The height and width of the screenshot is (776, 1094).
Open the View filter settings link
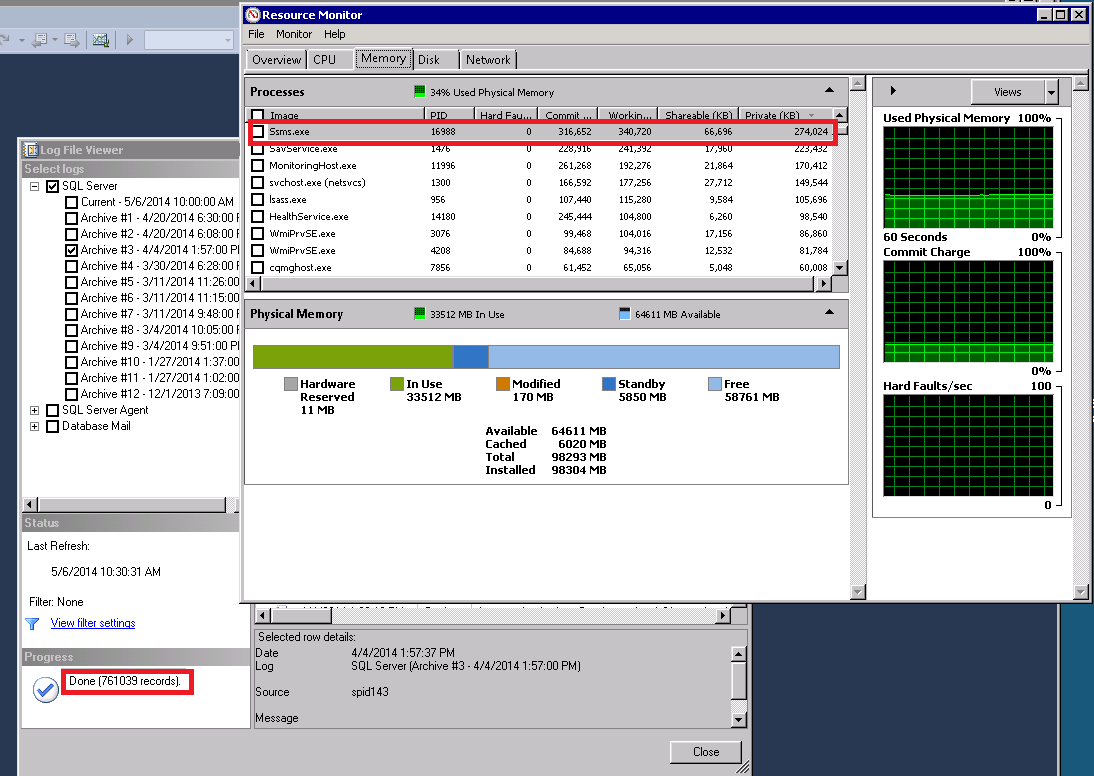point(93,623)
